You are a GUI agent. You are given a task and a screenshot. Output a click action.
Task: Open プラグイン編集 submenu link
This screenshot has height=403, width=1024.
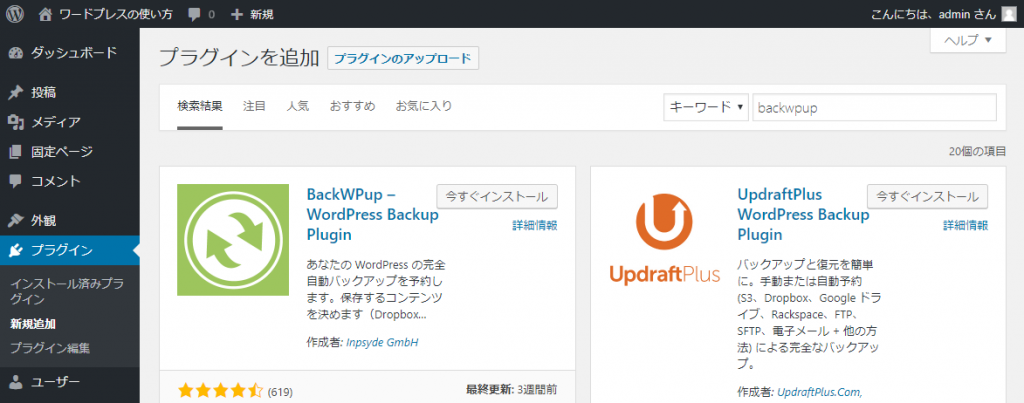(x=50, y=348)
